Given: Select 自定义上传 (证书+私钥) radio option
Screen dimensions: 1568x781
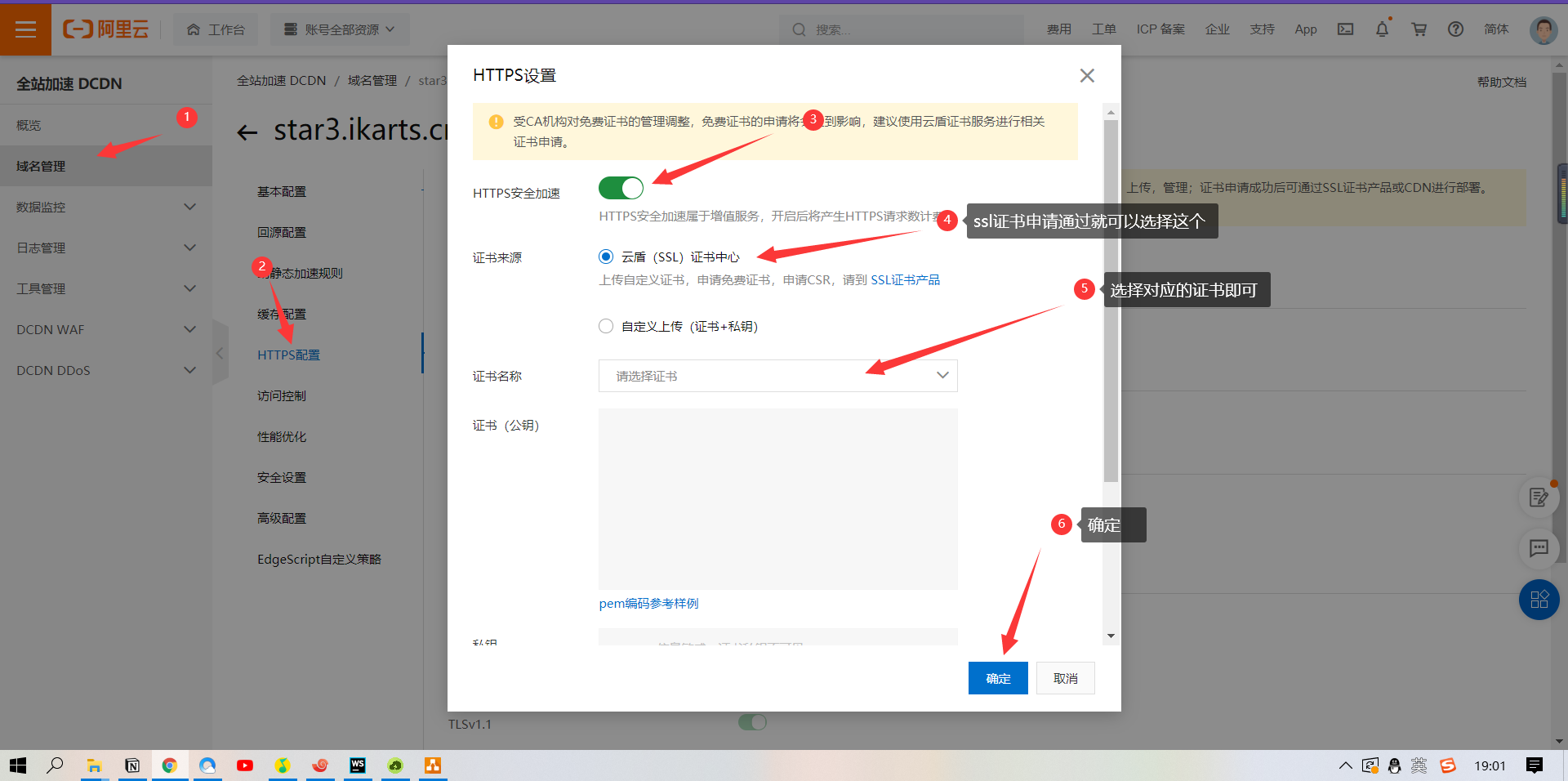Looking at the screenshot, I should (606, 326).
